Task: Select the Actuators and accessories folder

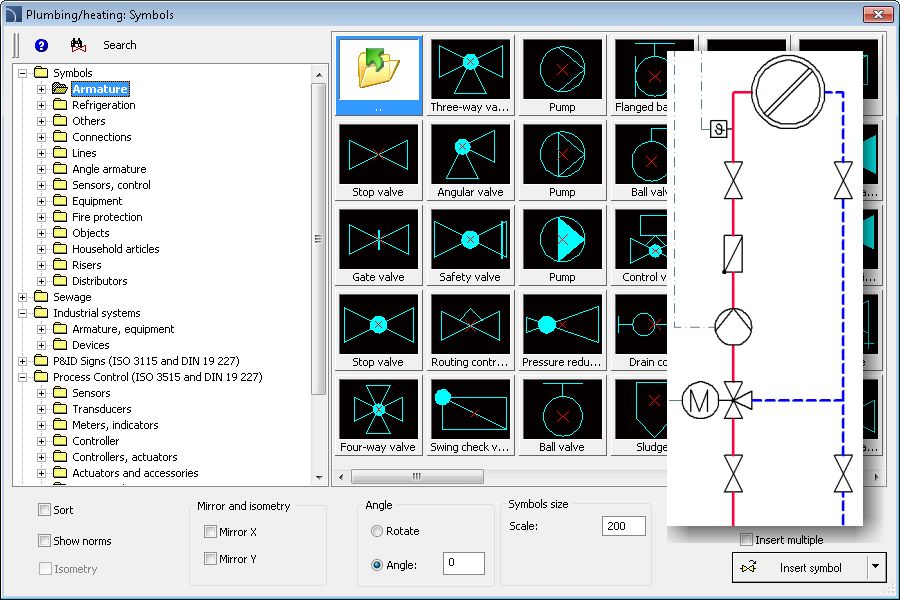Action: (135, 473)
